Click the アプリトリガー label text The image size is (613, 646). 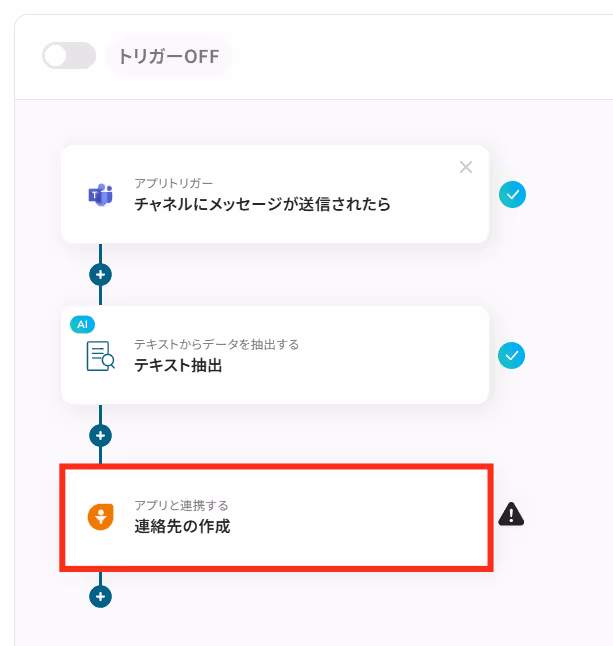[x=173, y=183]
